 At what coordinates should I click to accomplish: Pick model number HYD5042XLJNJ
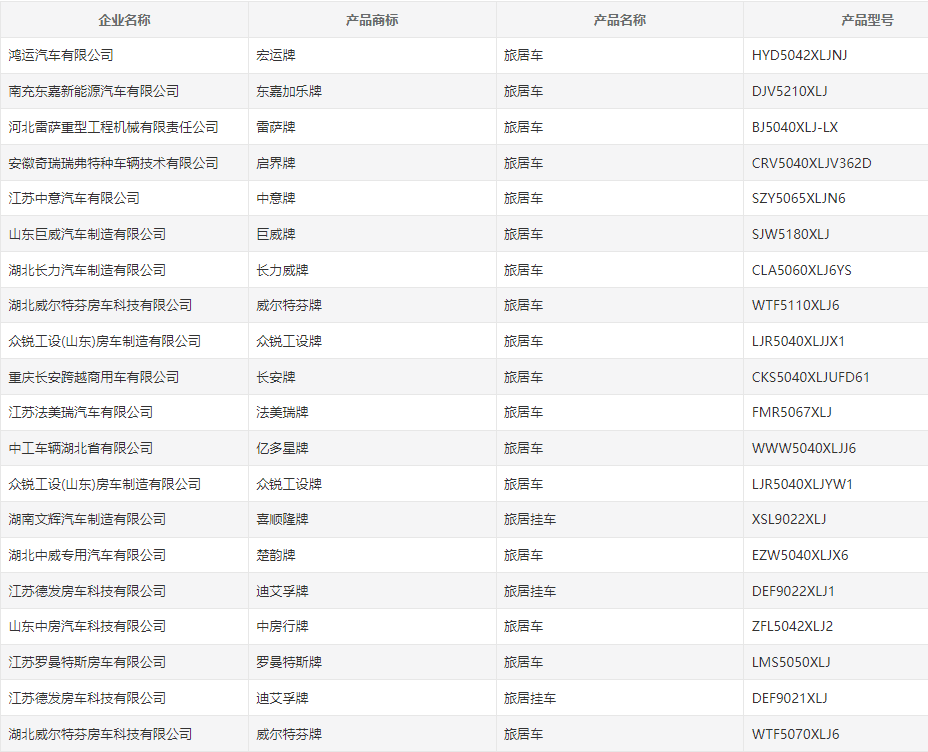click(800, 56)
